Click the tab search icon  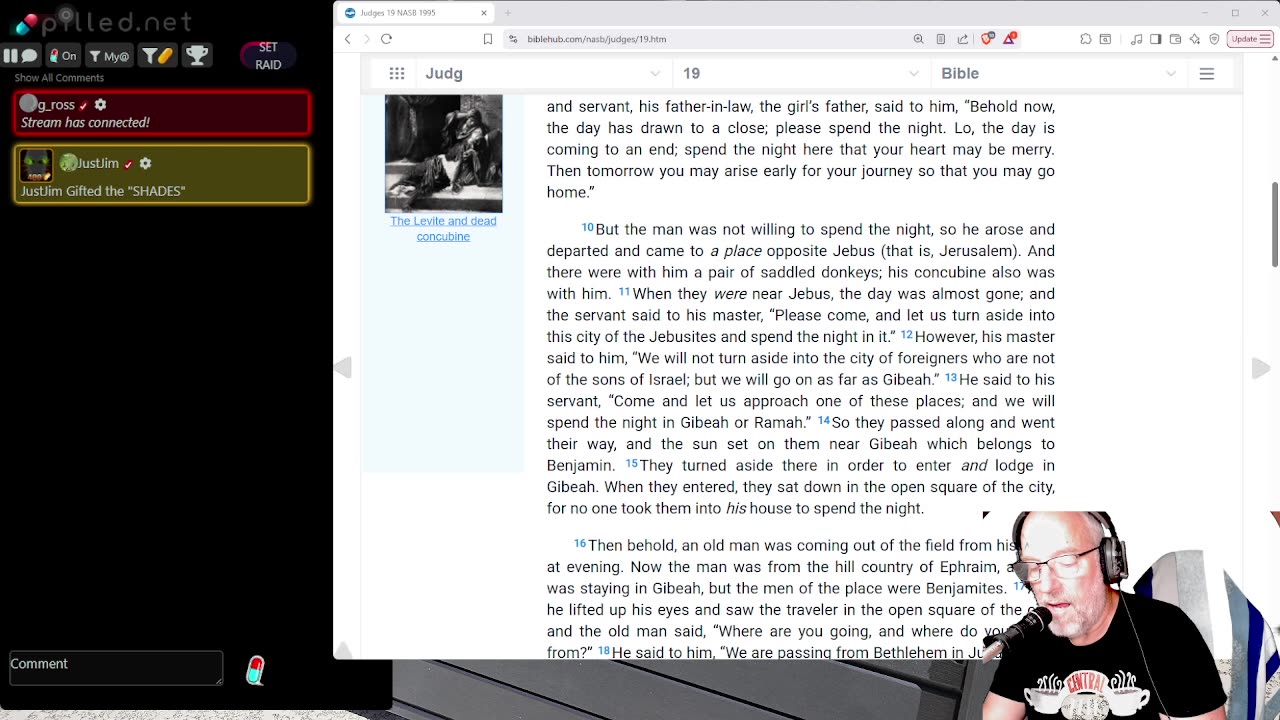pos(1105,39)
